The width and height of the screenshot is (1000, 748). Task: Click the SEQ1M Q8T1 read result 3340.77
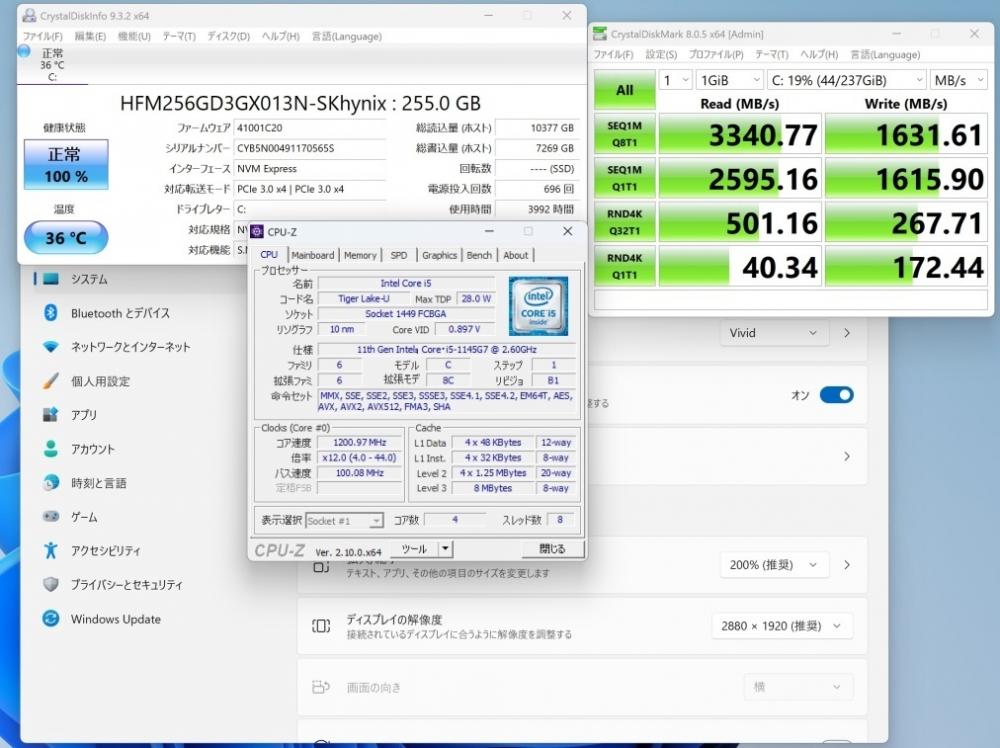(740, 135)
